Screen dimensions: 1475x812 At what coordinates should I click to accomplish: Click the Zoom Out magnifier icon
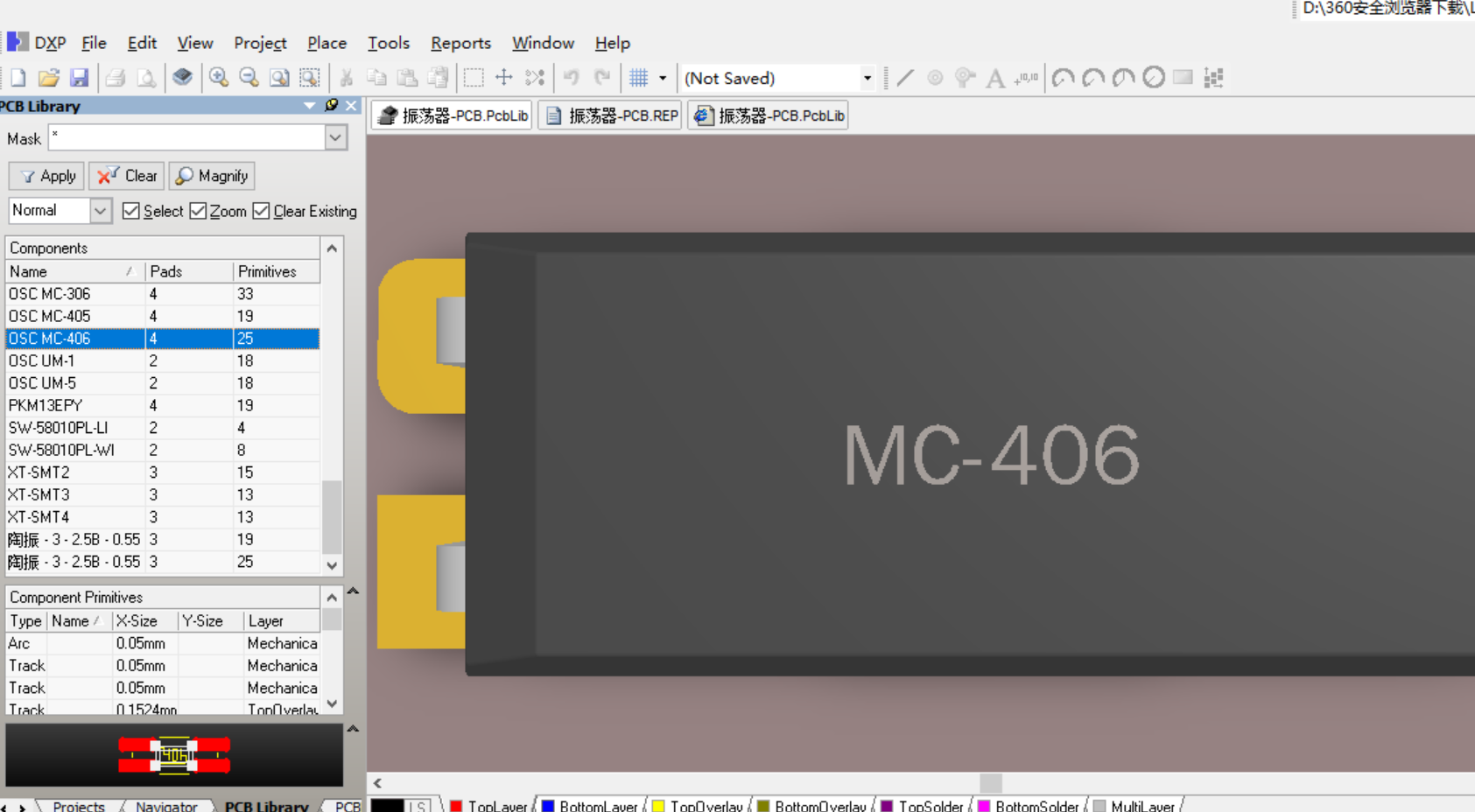pos(249,78)
